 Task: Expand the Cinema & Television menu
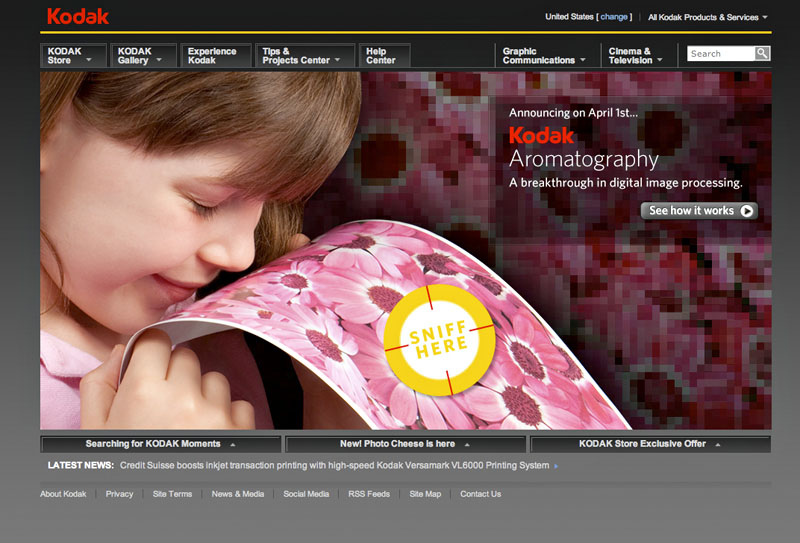pos(637,56)
